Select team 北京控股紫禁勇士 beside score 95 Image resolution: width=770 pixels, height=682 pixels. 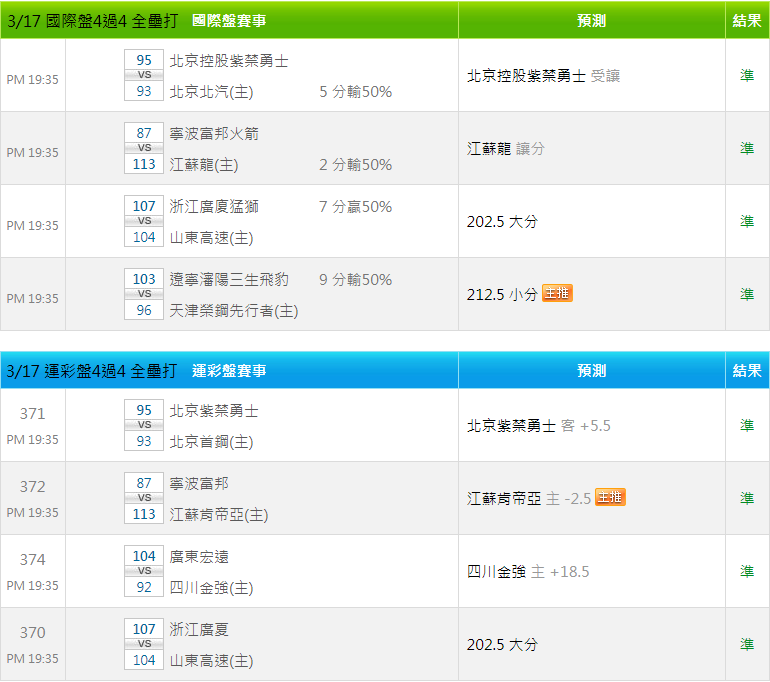(229, 61)
